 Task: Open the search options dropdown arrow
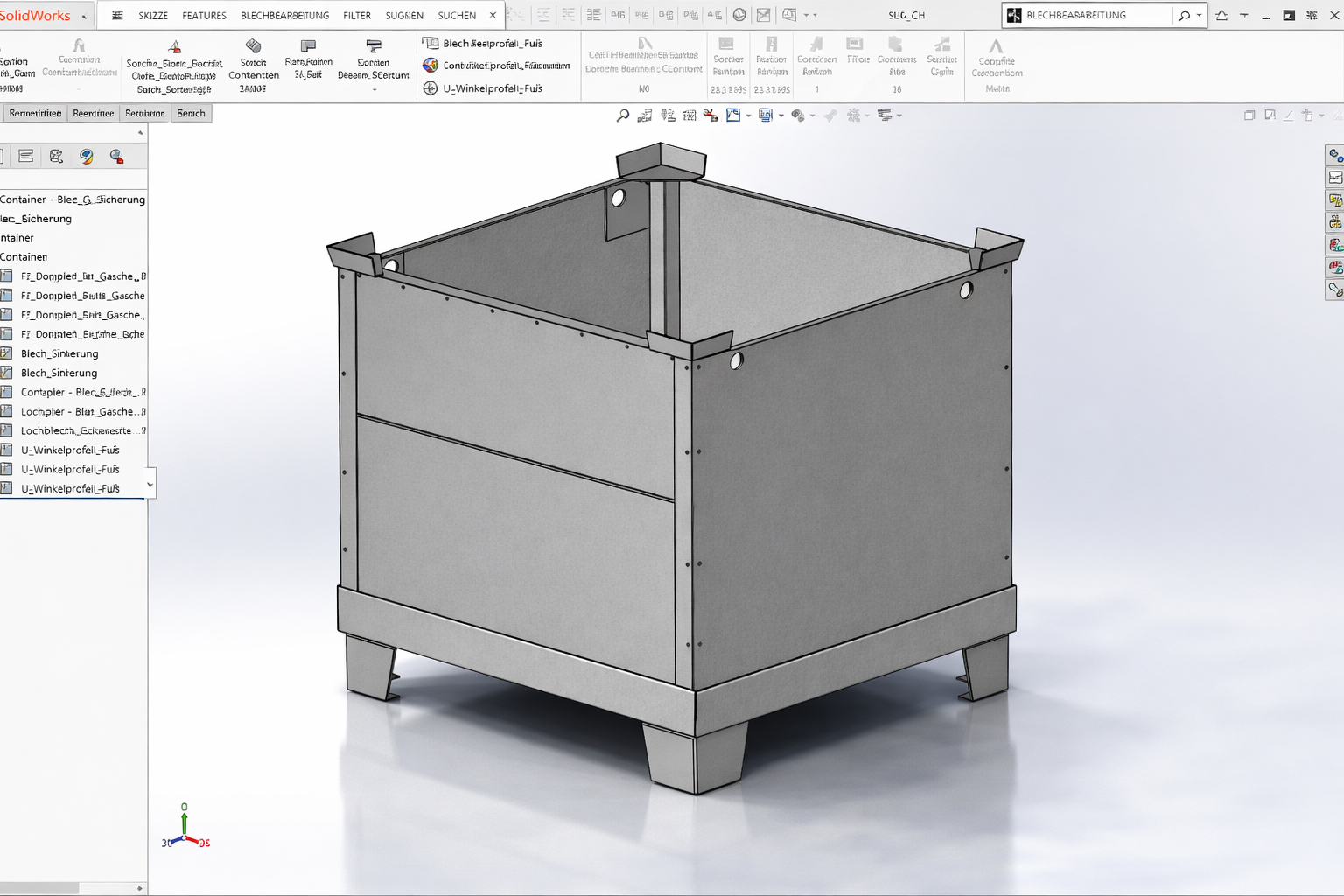1199,16
